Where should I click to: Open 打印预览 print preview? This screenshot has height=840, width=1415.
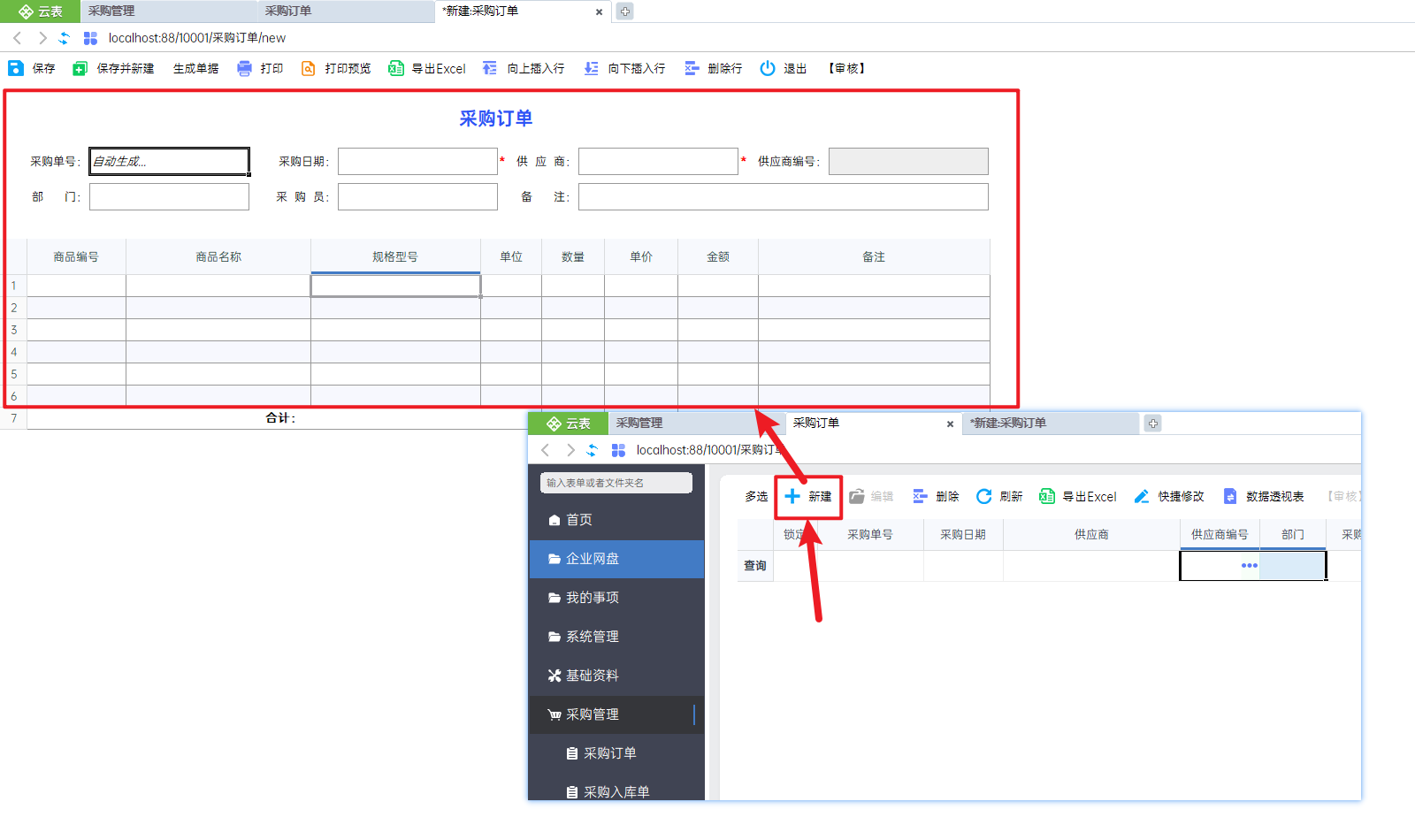coord(336,68)
